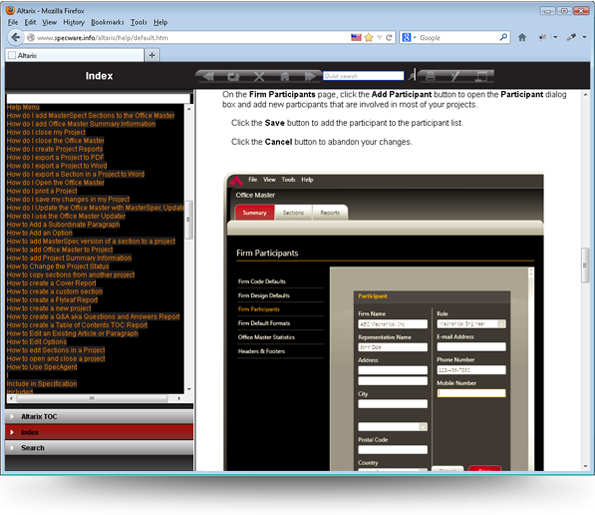Open 'How to create a Cover Report' link
Viewport: 595px width, 515px height.
[51, 283]
